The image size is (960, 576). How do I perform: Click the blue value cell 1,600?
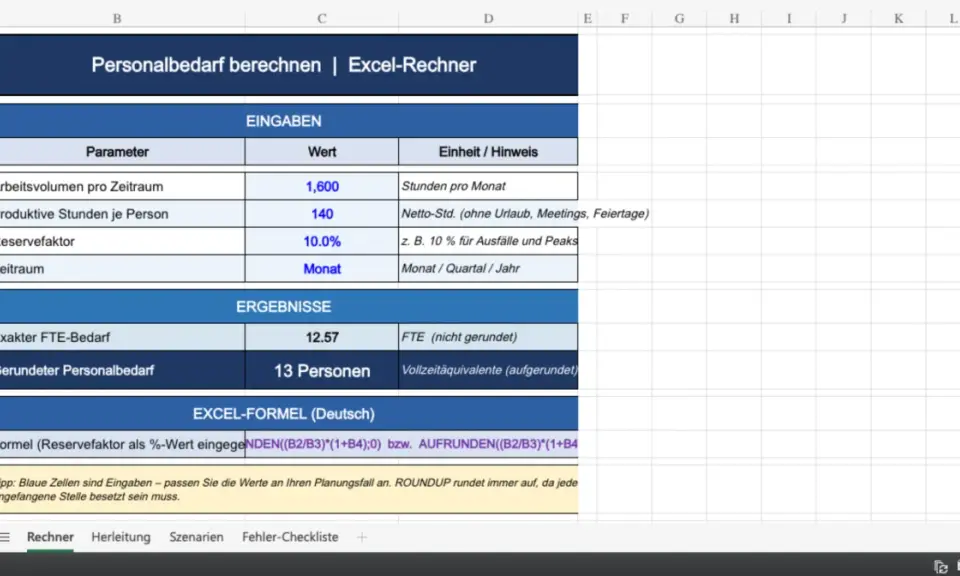(322, 186)
